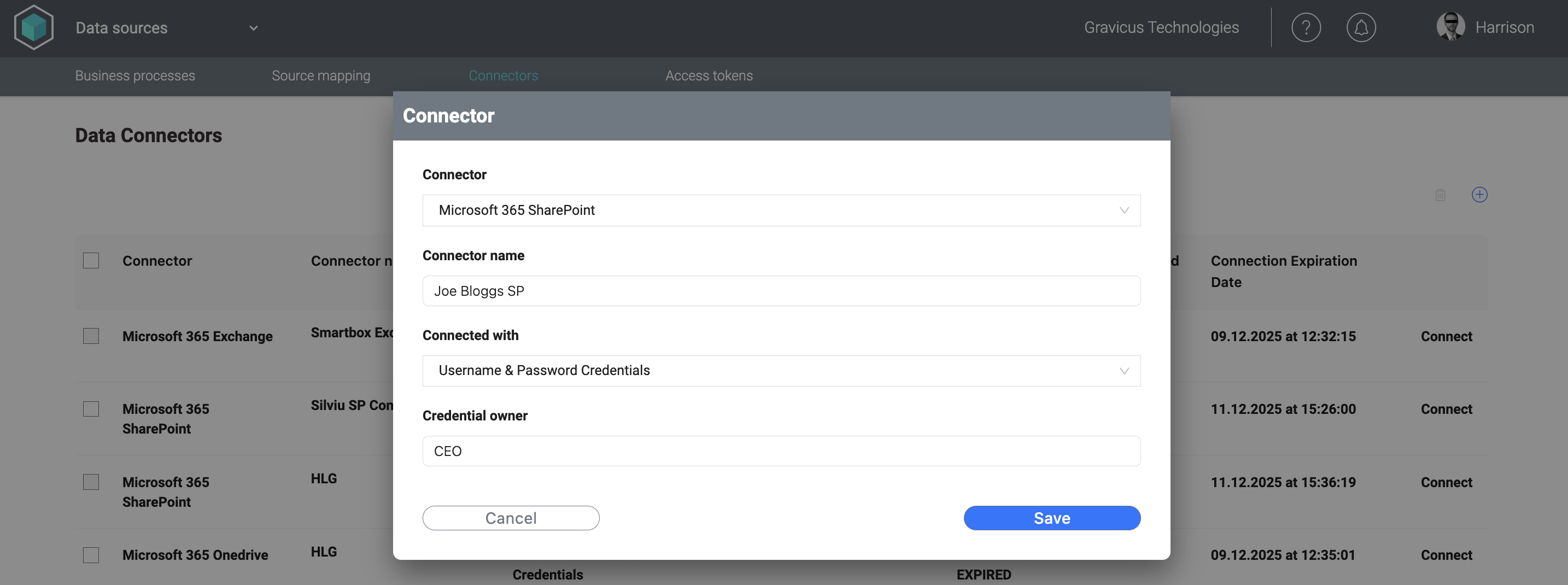Viewport: 1568px width, 585px height.
Task: Click Connect for the Microsoft 365 Onedrive row
Action: coord(1446,555)
